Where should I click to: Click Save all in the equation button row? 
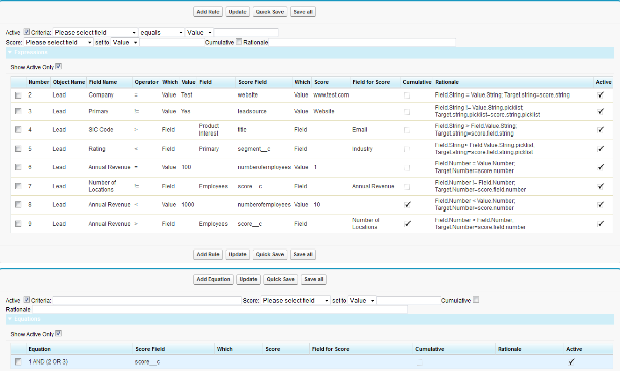coord(313,279)
